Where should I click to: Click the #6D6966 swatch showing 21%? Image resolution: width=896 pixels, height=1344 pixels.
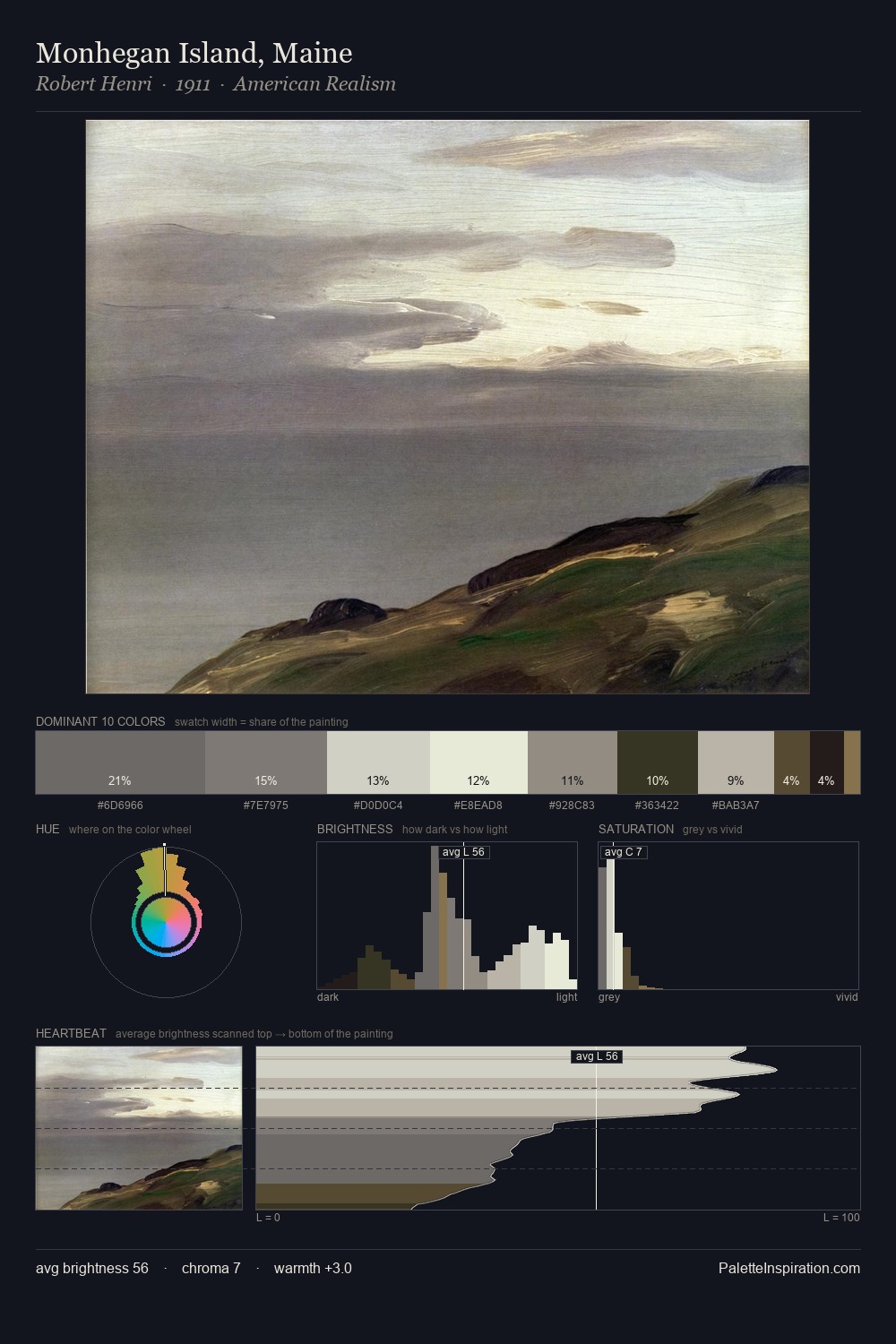120,762
